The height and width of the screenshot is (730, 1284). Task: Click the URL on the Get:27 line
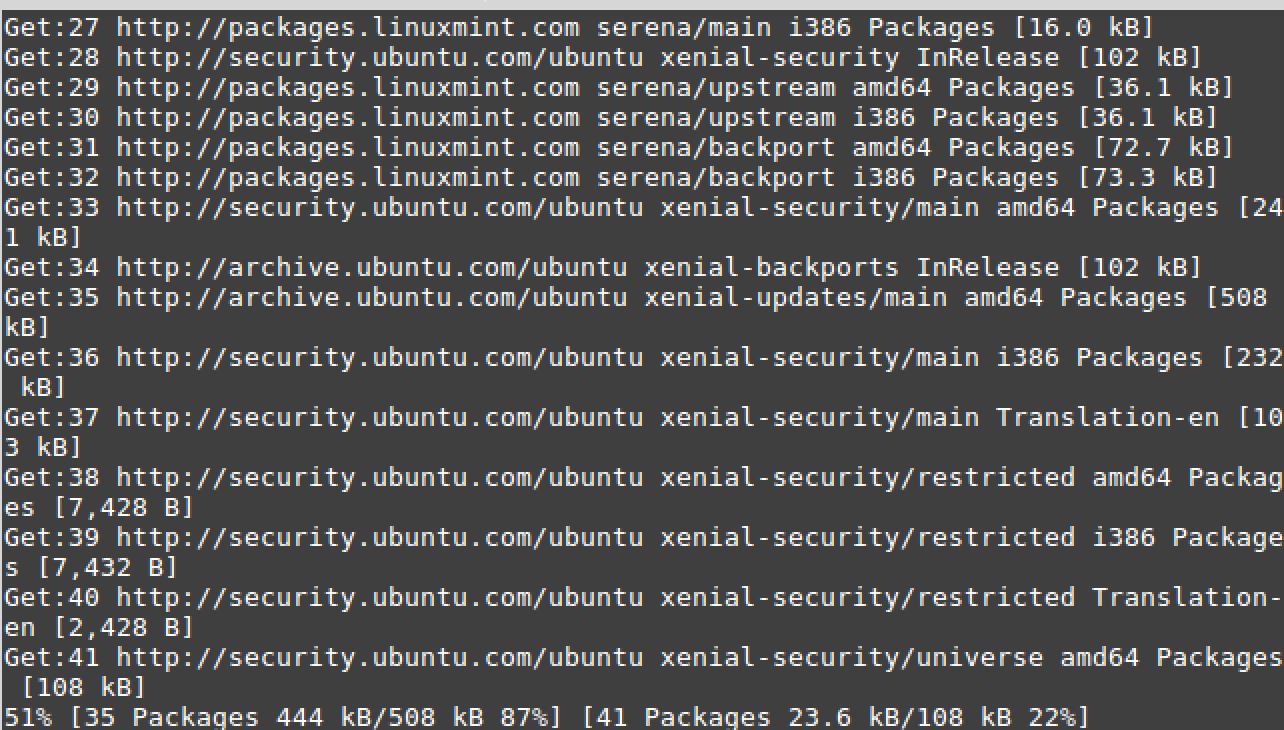pos(348,28)
